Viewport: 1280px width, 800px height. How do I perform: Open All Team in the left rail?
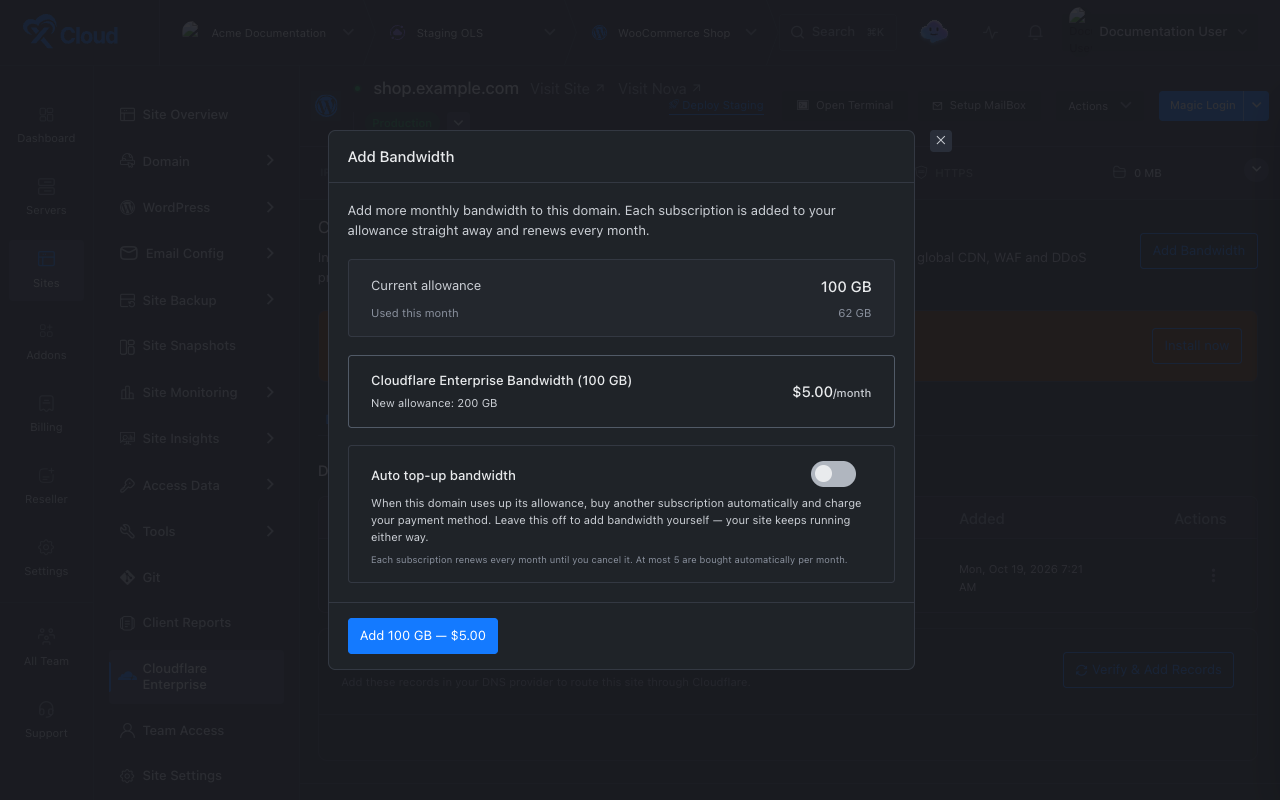click(46, 647)
